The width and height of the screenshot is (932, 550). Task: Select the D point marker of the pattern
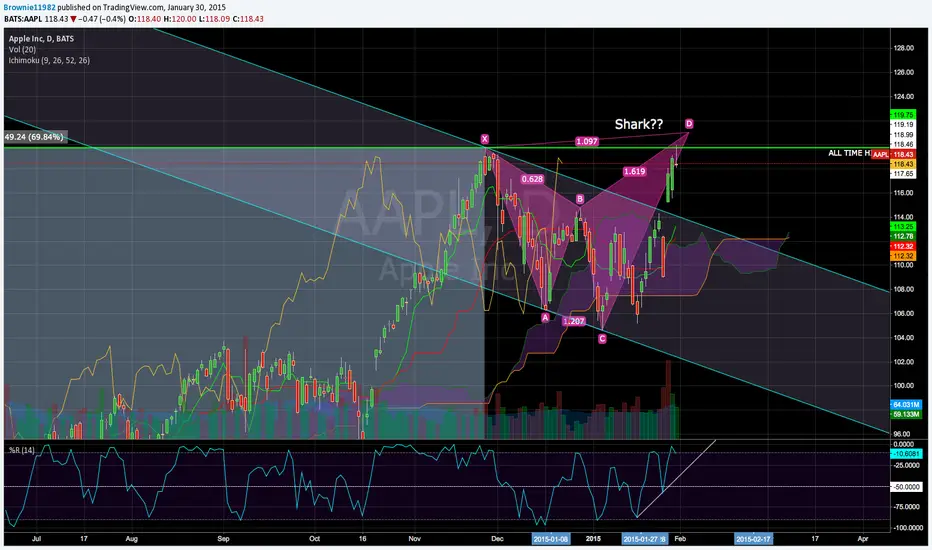click(x=689, y=124)
